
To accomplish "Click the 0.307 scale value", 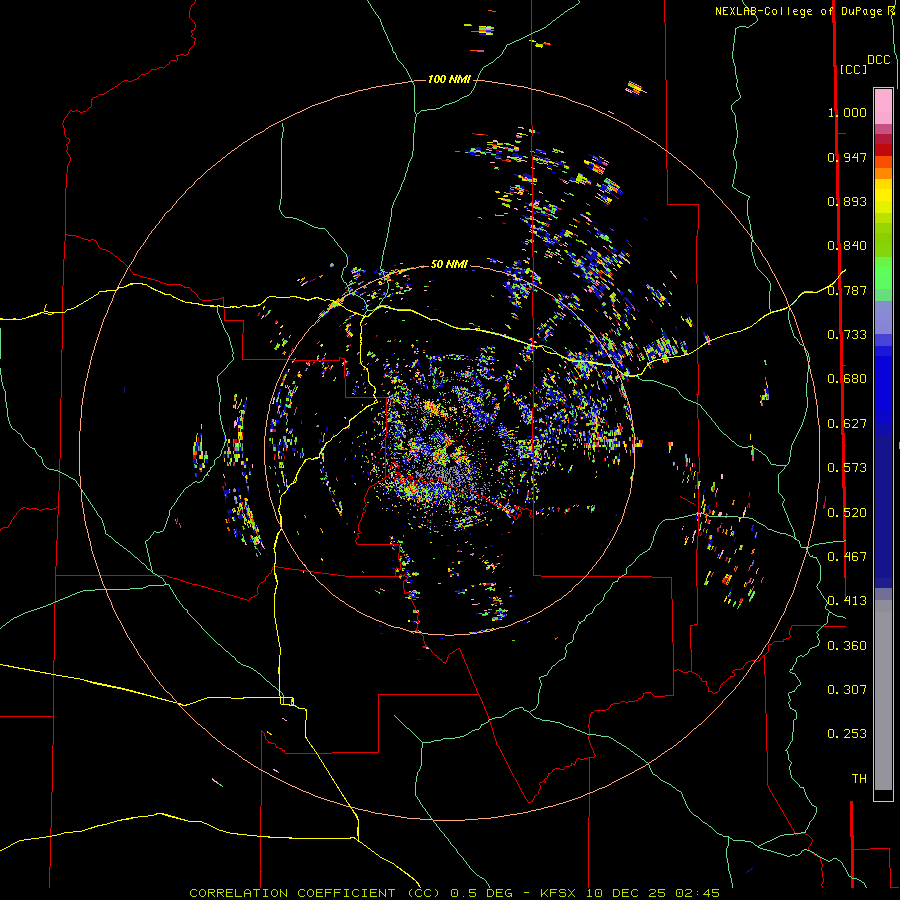I will (x=847, y=690).
